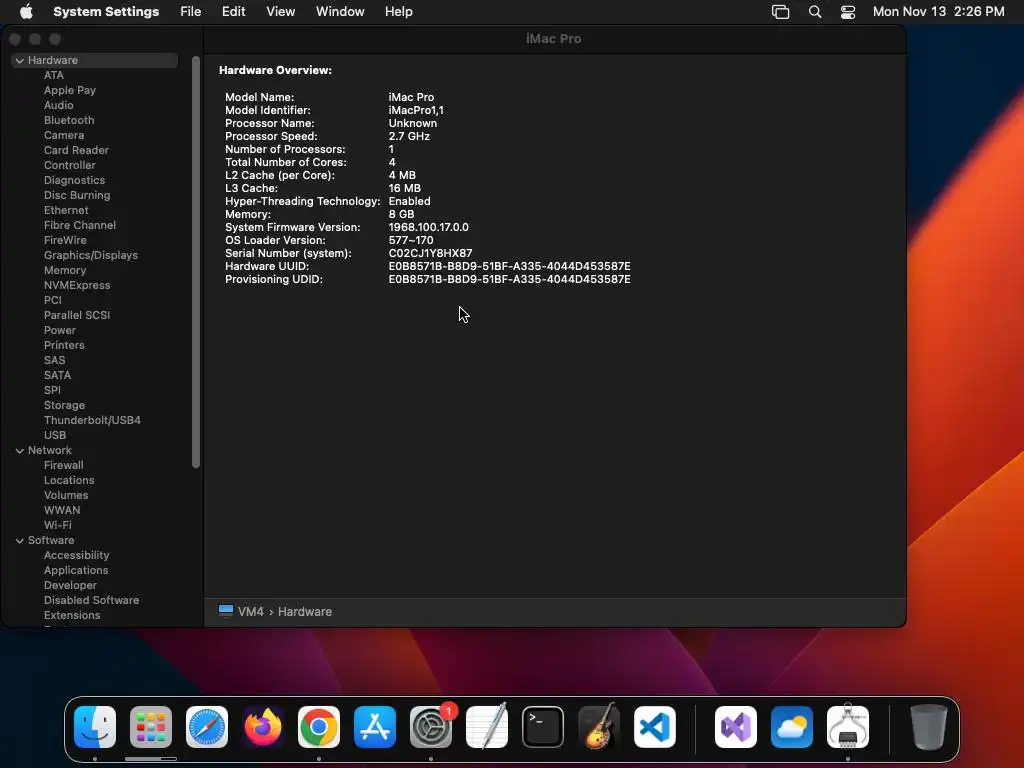Select Graphics/Displays in the sidebar
The width and height of the screenshot is (1024, 768).
click(91, 255)
